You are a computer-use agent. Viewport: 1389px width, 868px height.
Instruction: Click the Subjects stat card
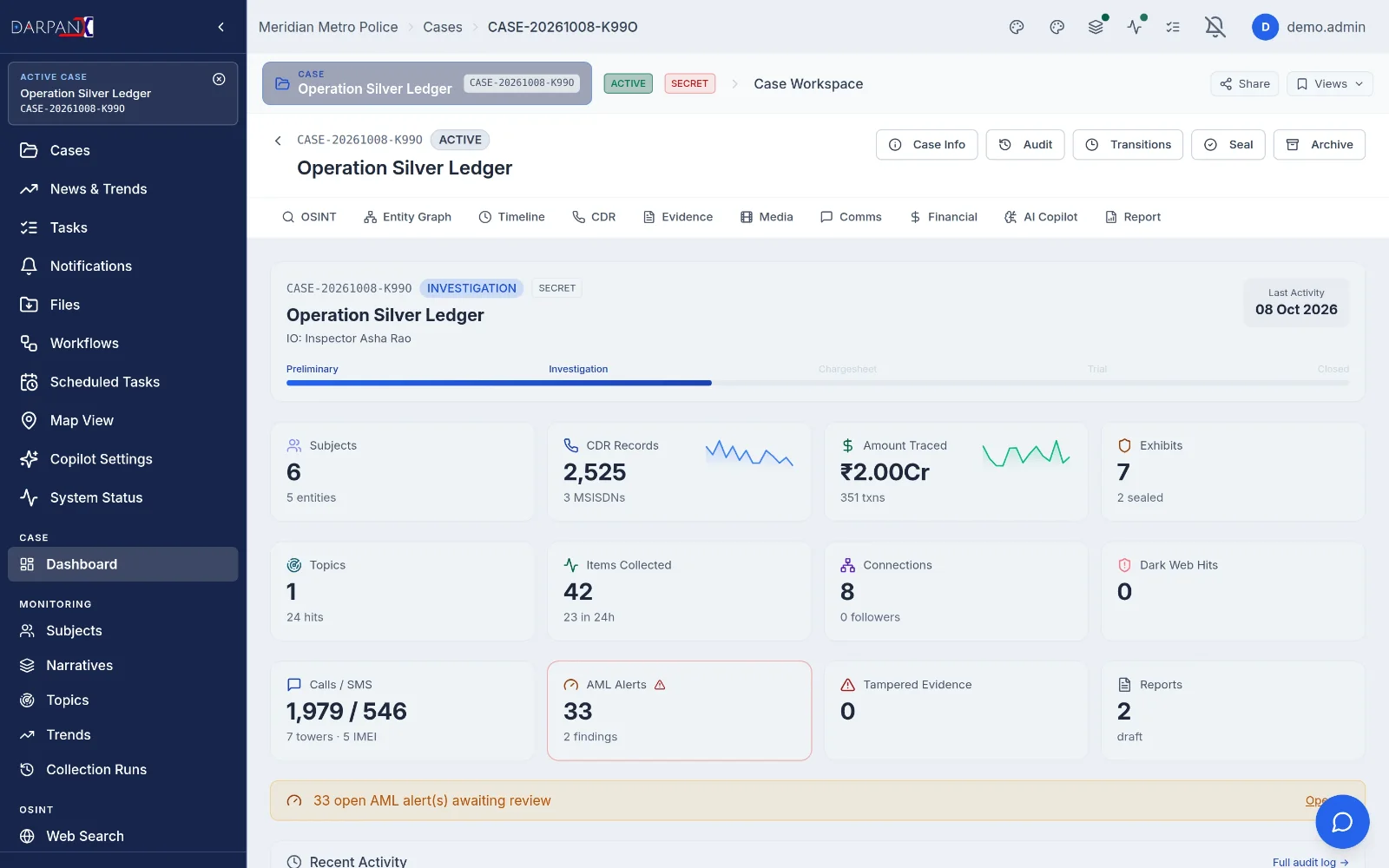coord(403,471)
